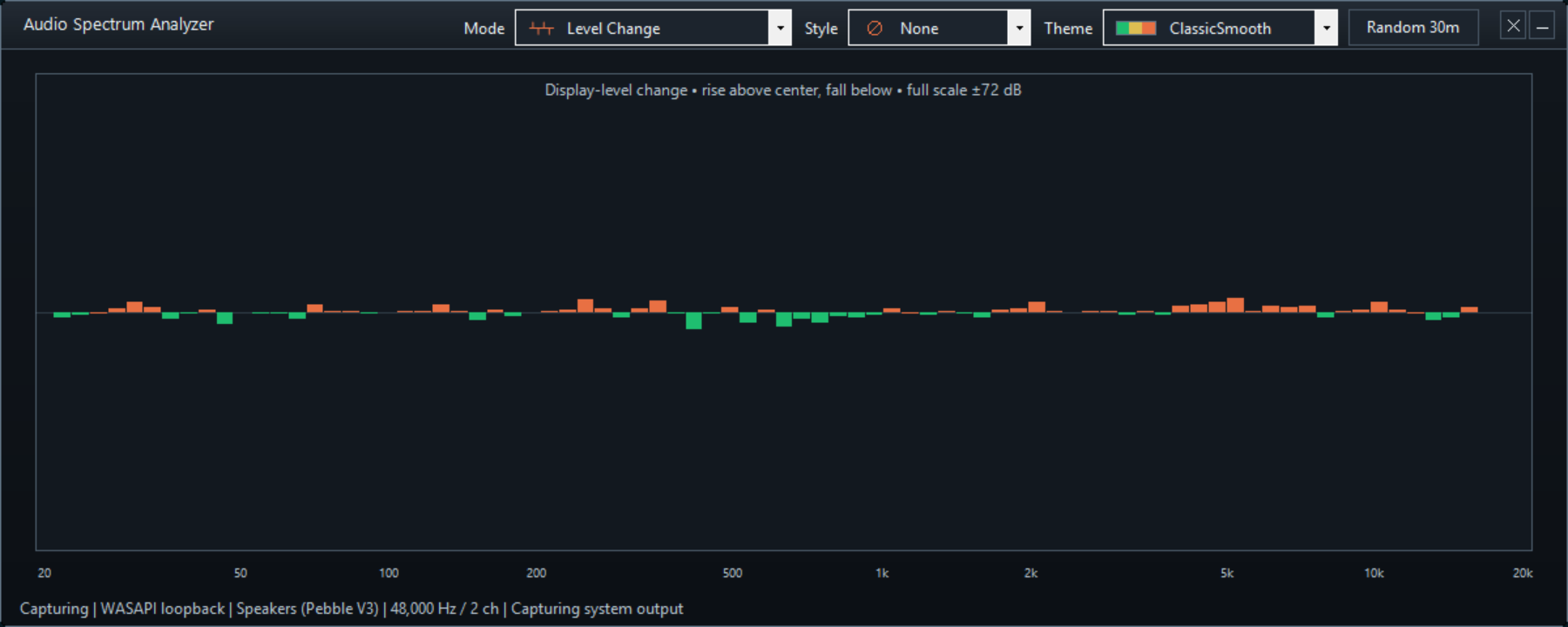Viewport: 1568px width, 627px height.
Task: Click the Mode label
Action: [484, 29]
